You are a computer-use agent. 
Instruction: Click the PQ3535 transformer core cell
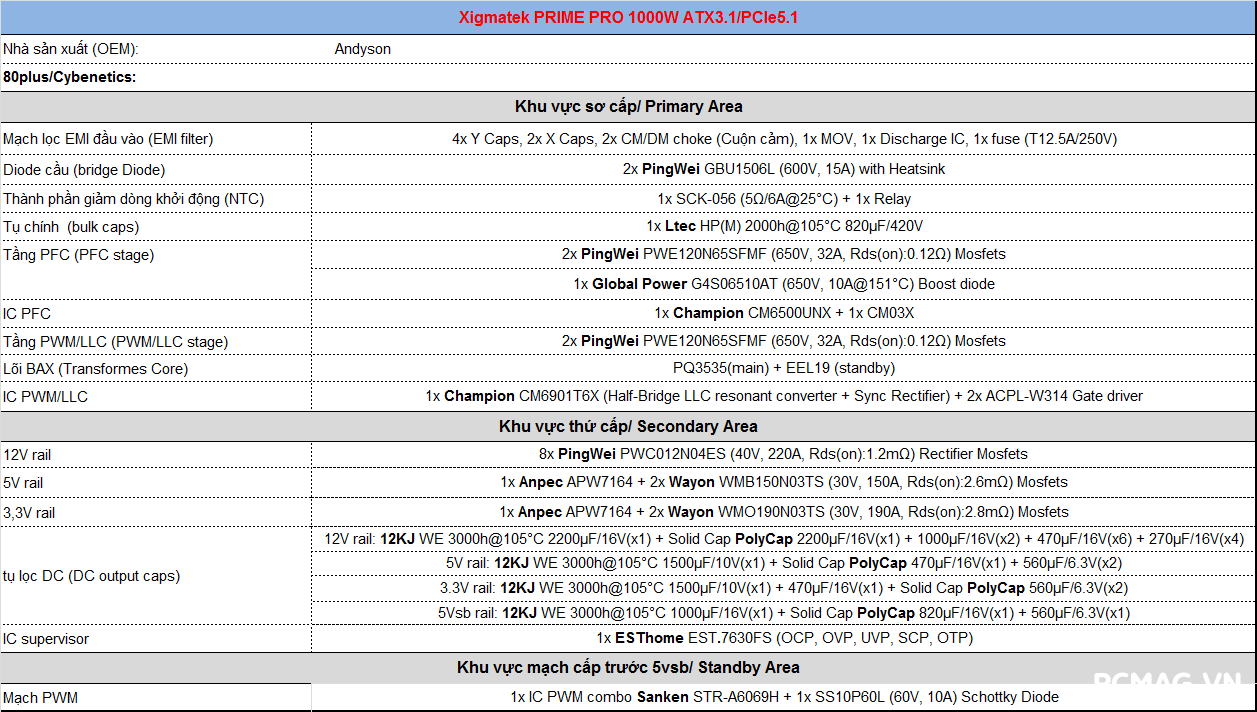(x=783, y=368)
